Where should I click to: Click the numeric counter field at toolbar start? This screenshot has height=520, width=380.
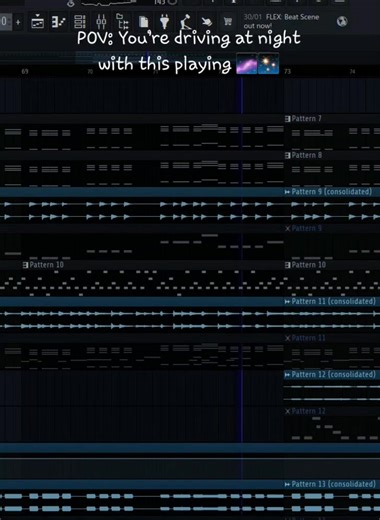click(6, 22)
